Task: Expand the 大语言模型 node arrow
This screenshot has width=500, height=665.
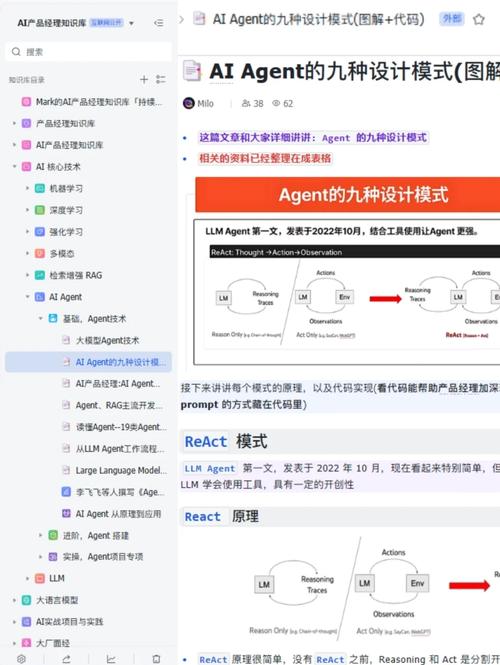Action: (14, 600)
